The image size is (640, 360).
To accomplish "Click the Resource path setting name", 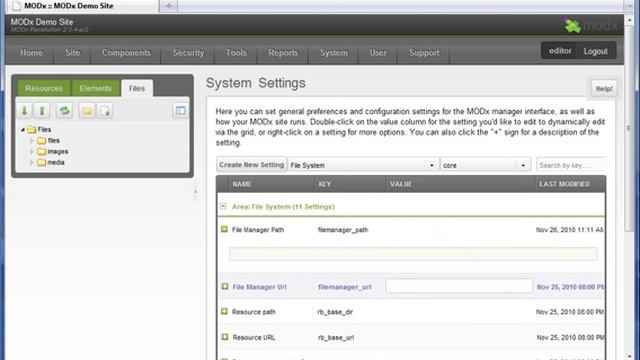I will (254, 312).
